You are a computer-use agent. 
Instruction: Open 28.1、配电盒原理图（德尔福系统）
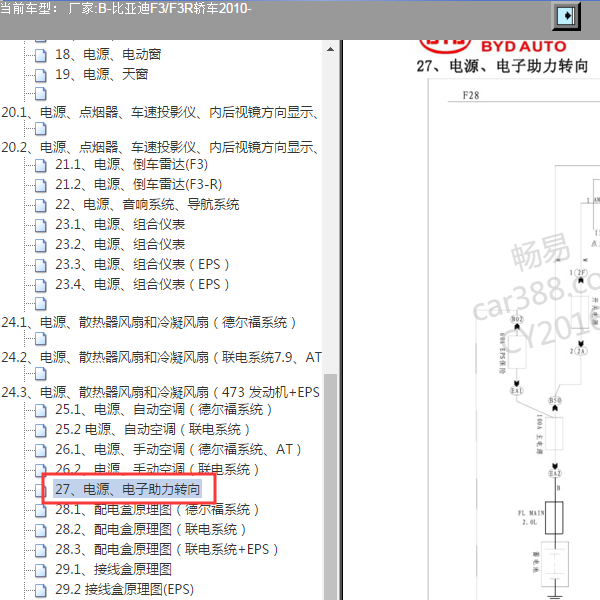coord(157,509)
